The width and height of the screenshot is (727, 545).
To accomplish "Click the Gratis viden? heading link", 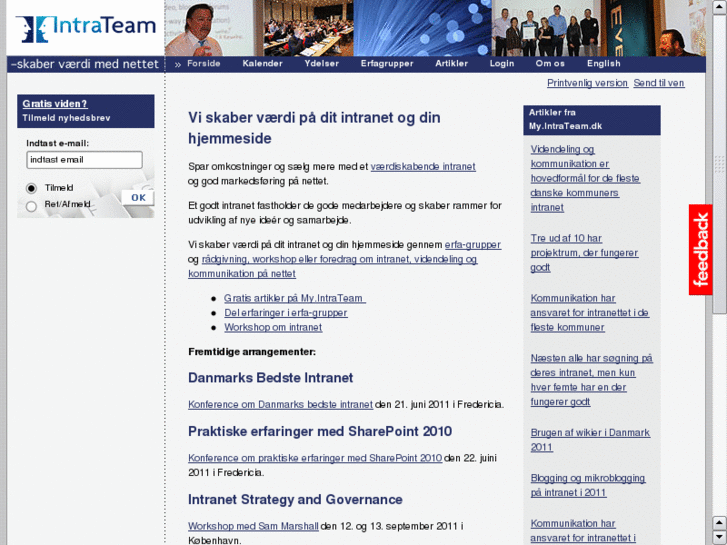I will pos(55,104).
